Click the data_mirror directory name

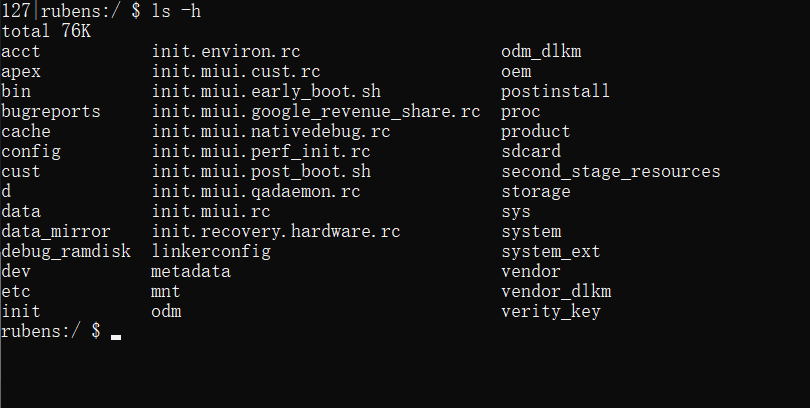tap(56, 231)
